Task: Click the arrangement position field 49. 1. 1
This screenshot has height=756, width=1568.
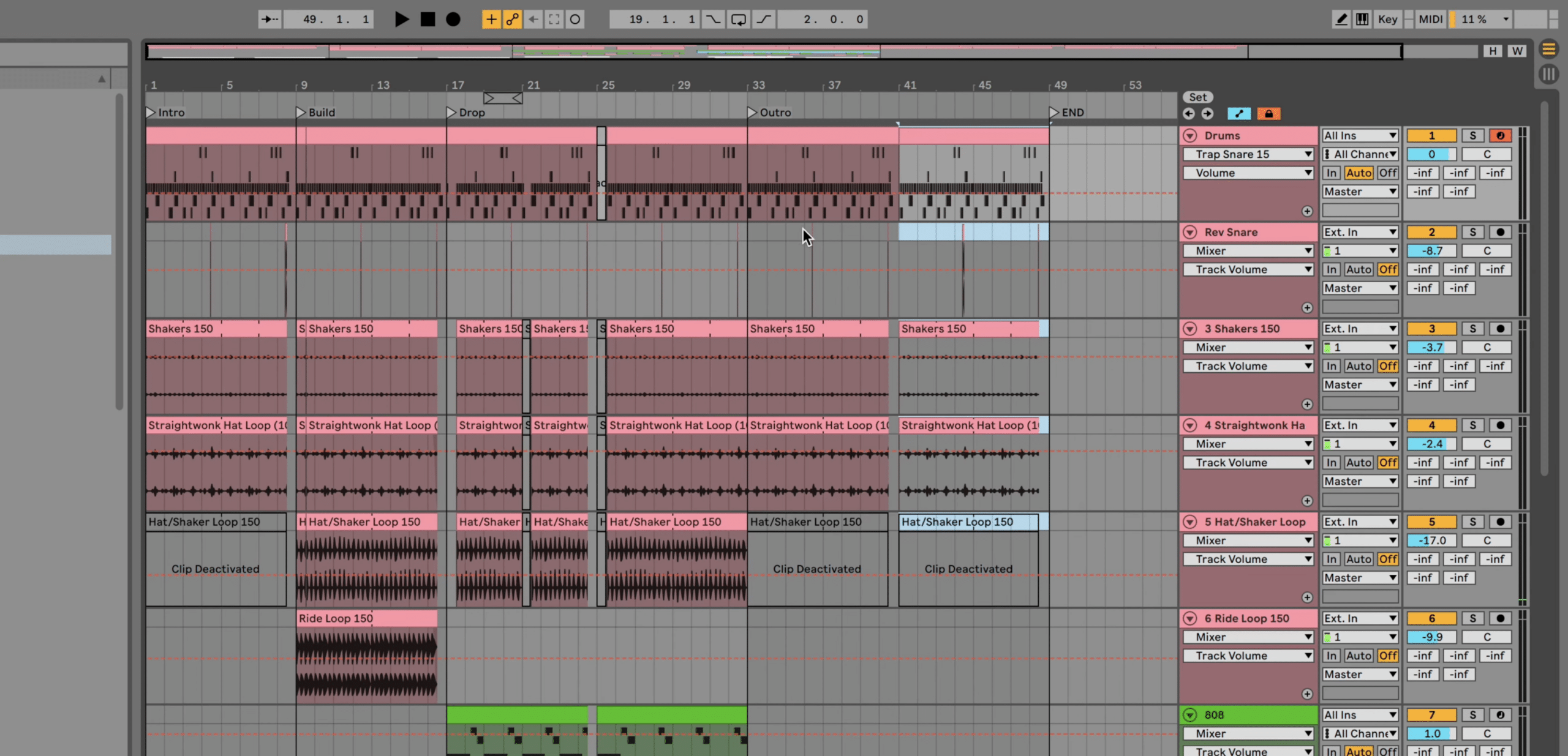Action: tap(328, 20)
